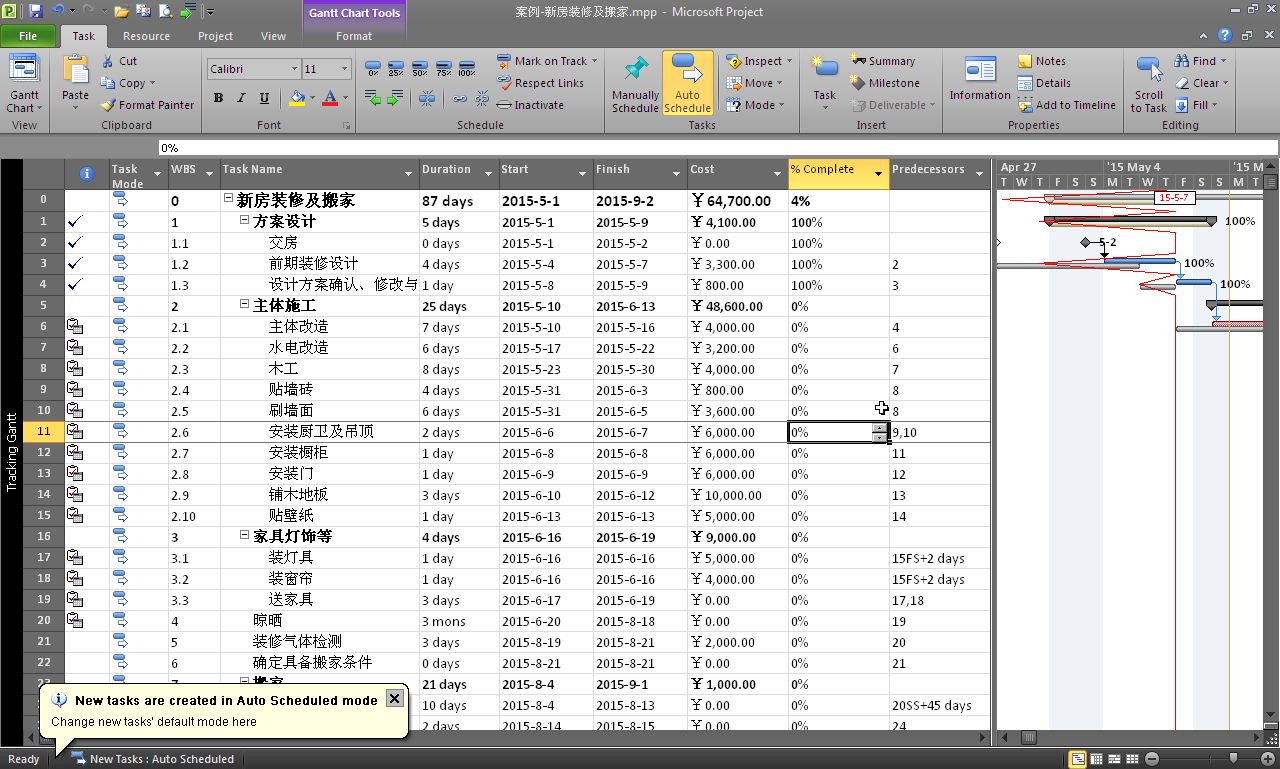Click the zoom slider in status bar

(1233, 759)
